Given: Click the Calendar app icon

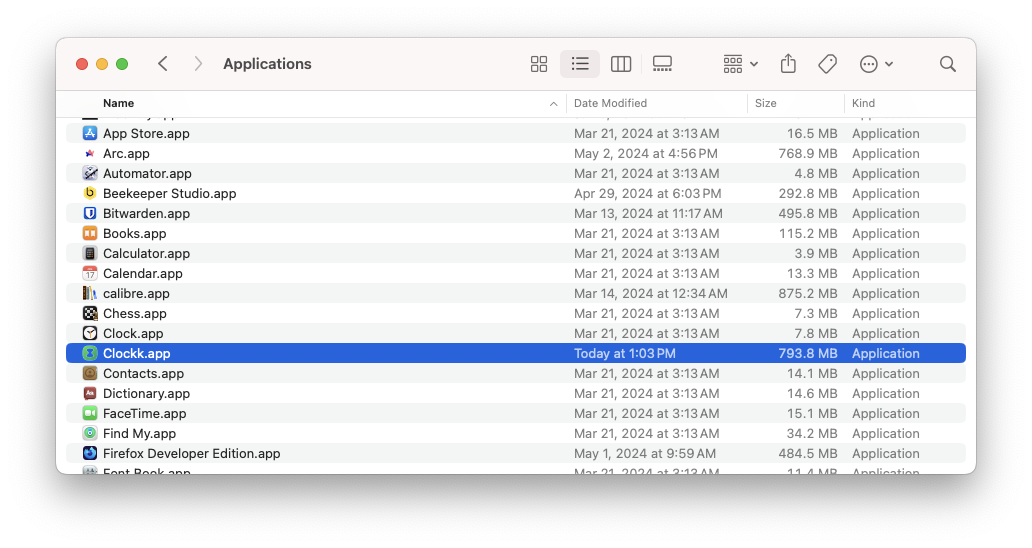Looking at the screenshot, I should pos(90,274).
